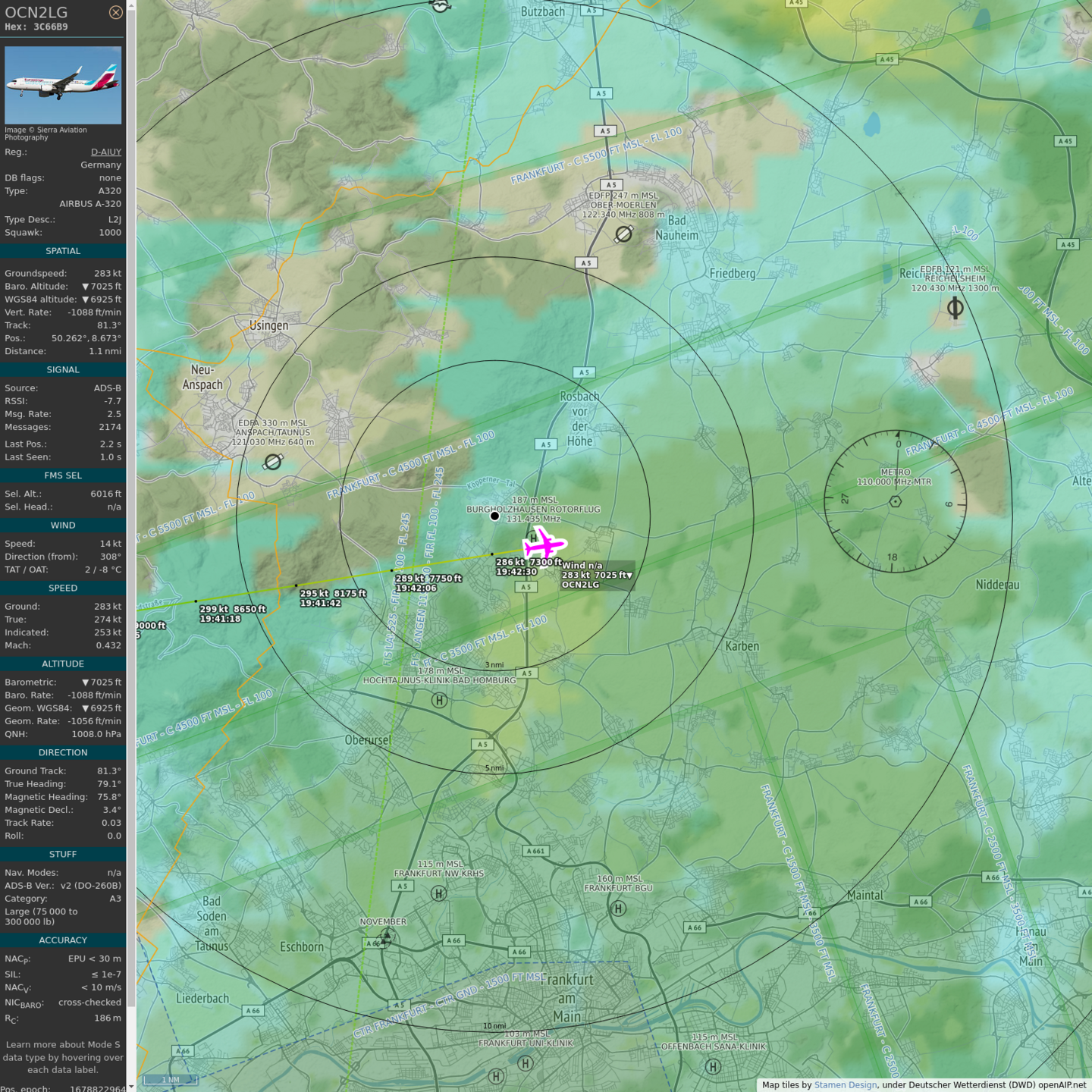1092x1092 pixels.
Task: Click the Ober-Moerlen airfield symbol
Action: [x=623, y=234]
